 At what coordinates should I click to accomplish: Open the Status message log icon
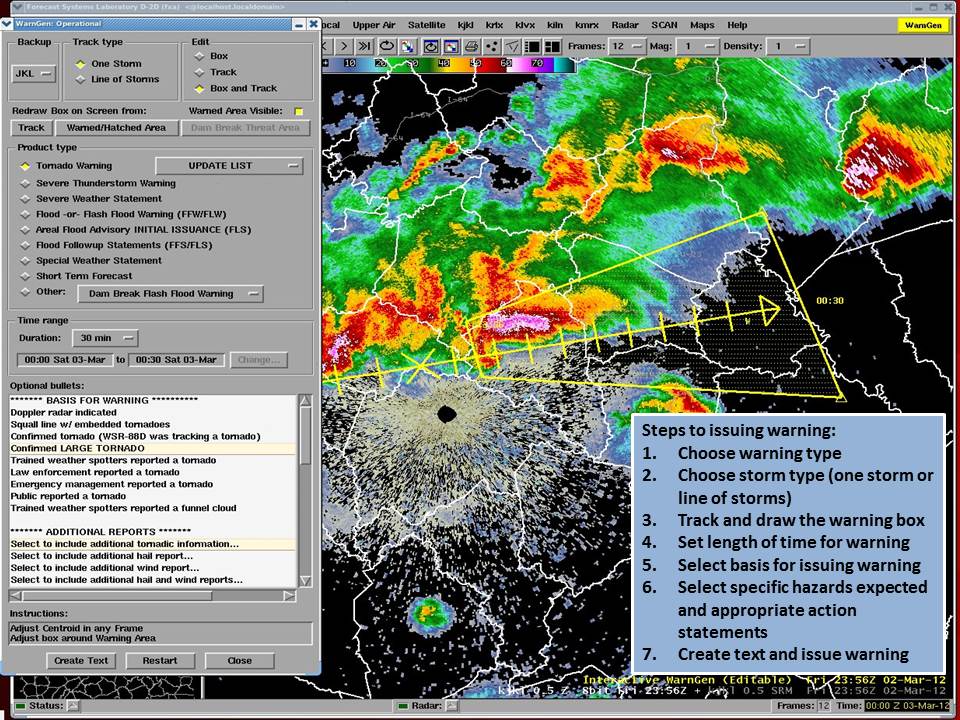pos(73,706)
